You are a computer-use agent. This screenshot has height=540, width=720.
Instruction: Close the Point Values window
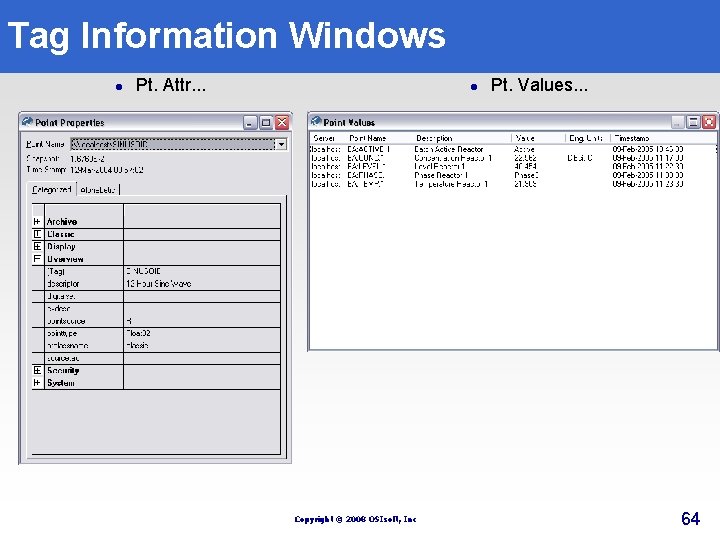(x=709, y=122)
